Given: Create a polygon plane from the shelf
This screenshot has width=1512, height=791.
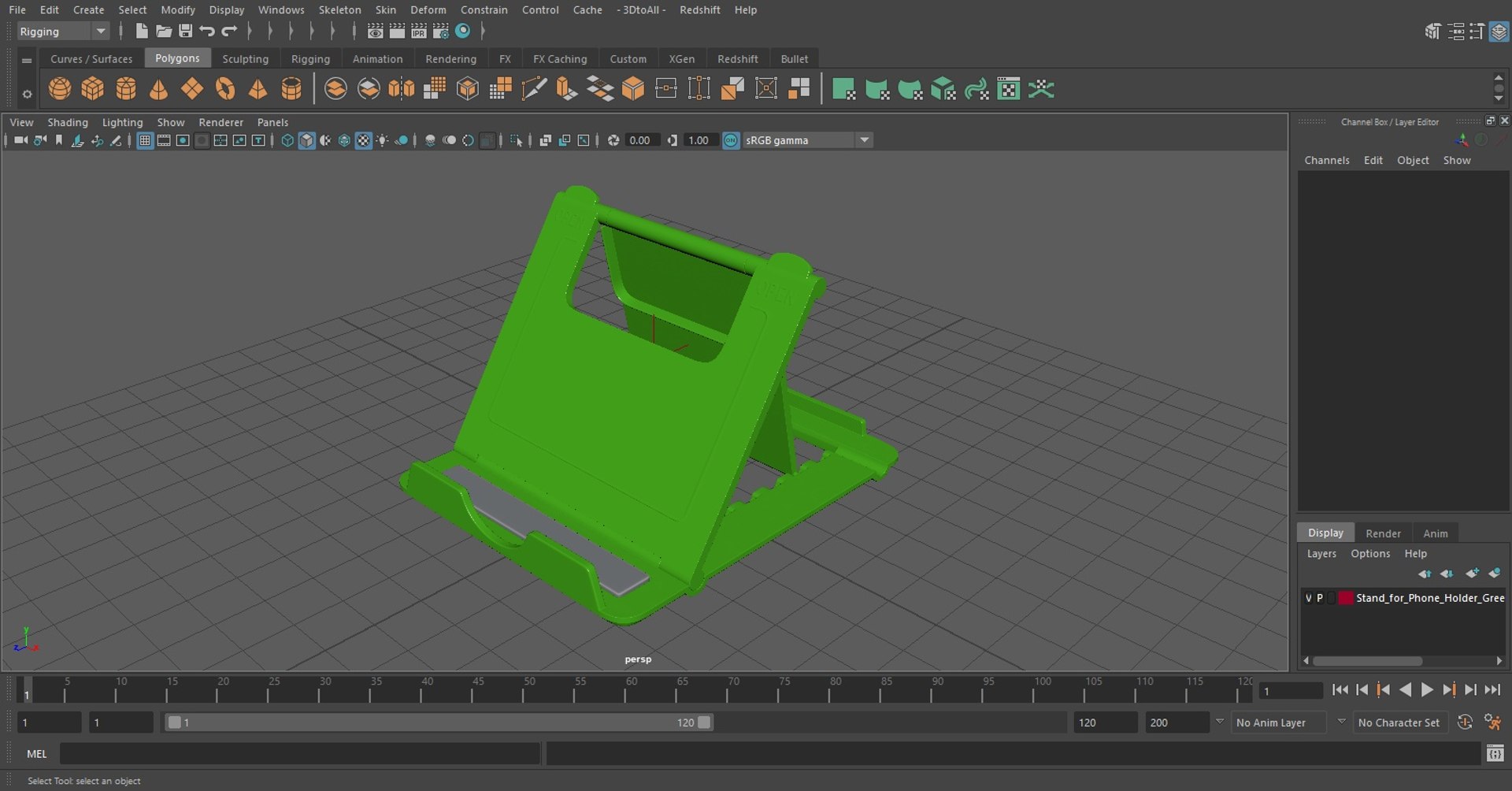Looking at the screenshot, I should [192, 89].
